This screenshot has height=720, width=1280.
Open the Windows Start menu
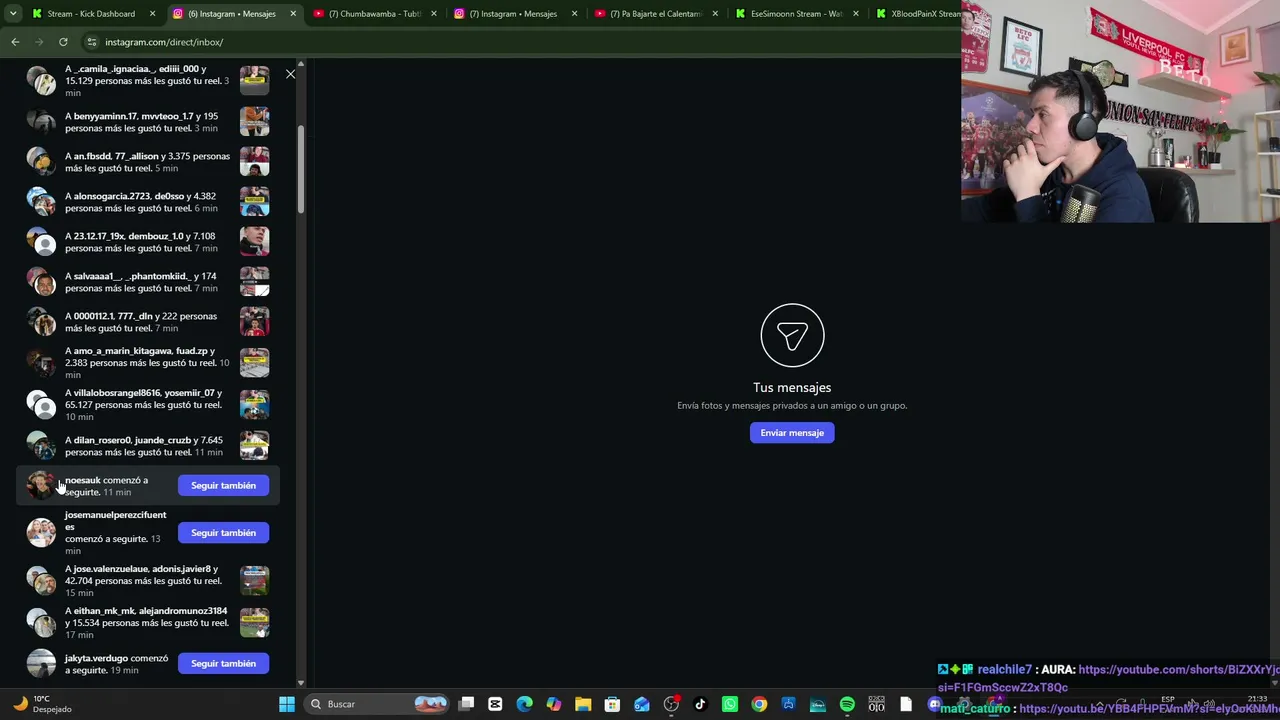point(287,704)
